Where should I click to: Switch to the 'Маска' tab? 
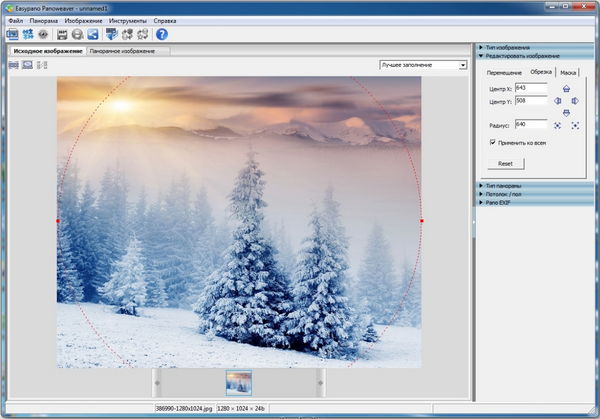pyautogui.click(x=568, y=72)
